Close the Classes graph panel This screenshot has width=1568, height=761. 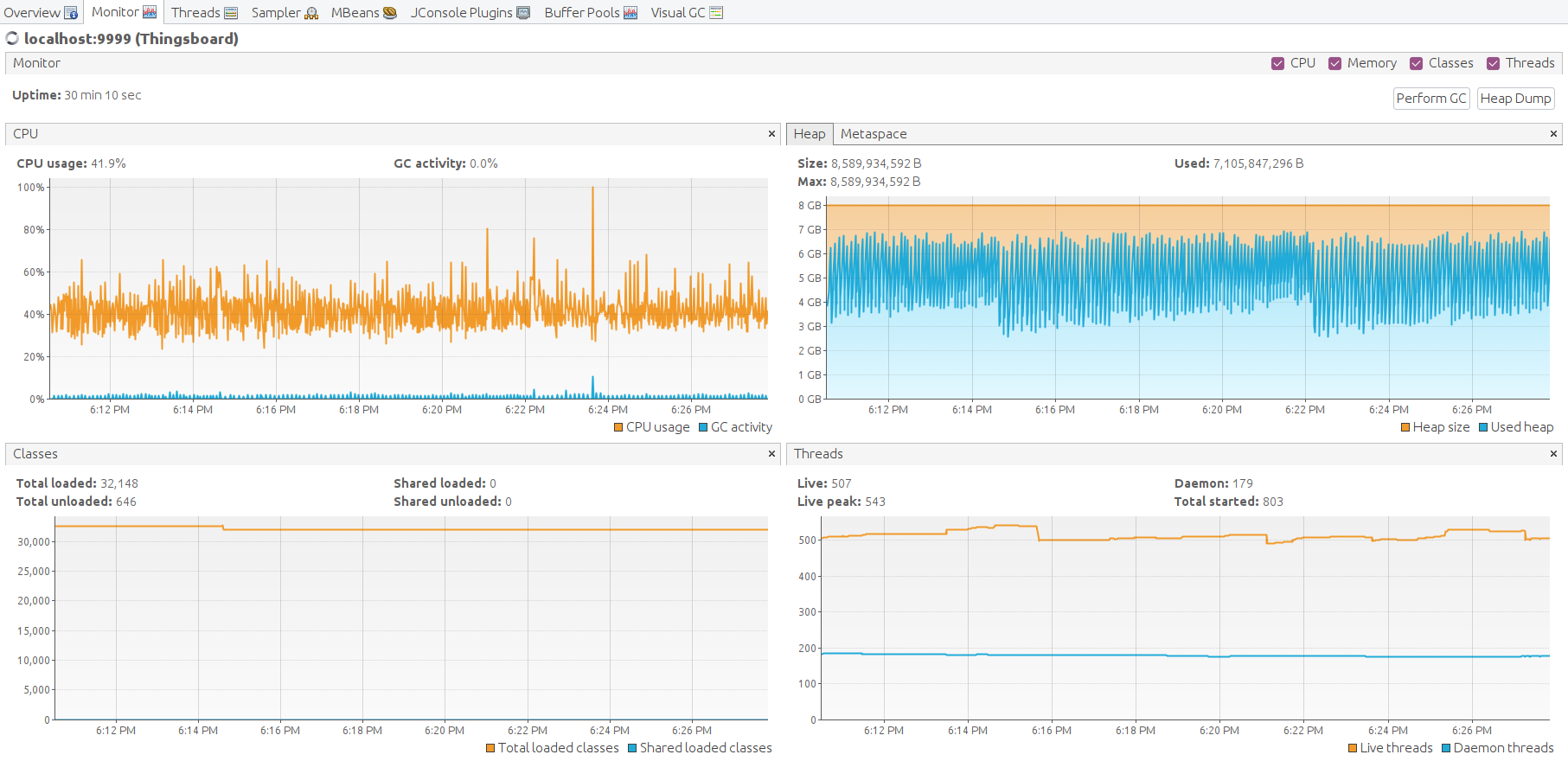pos(771,454)
